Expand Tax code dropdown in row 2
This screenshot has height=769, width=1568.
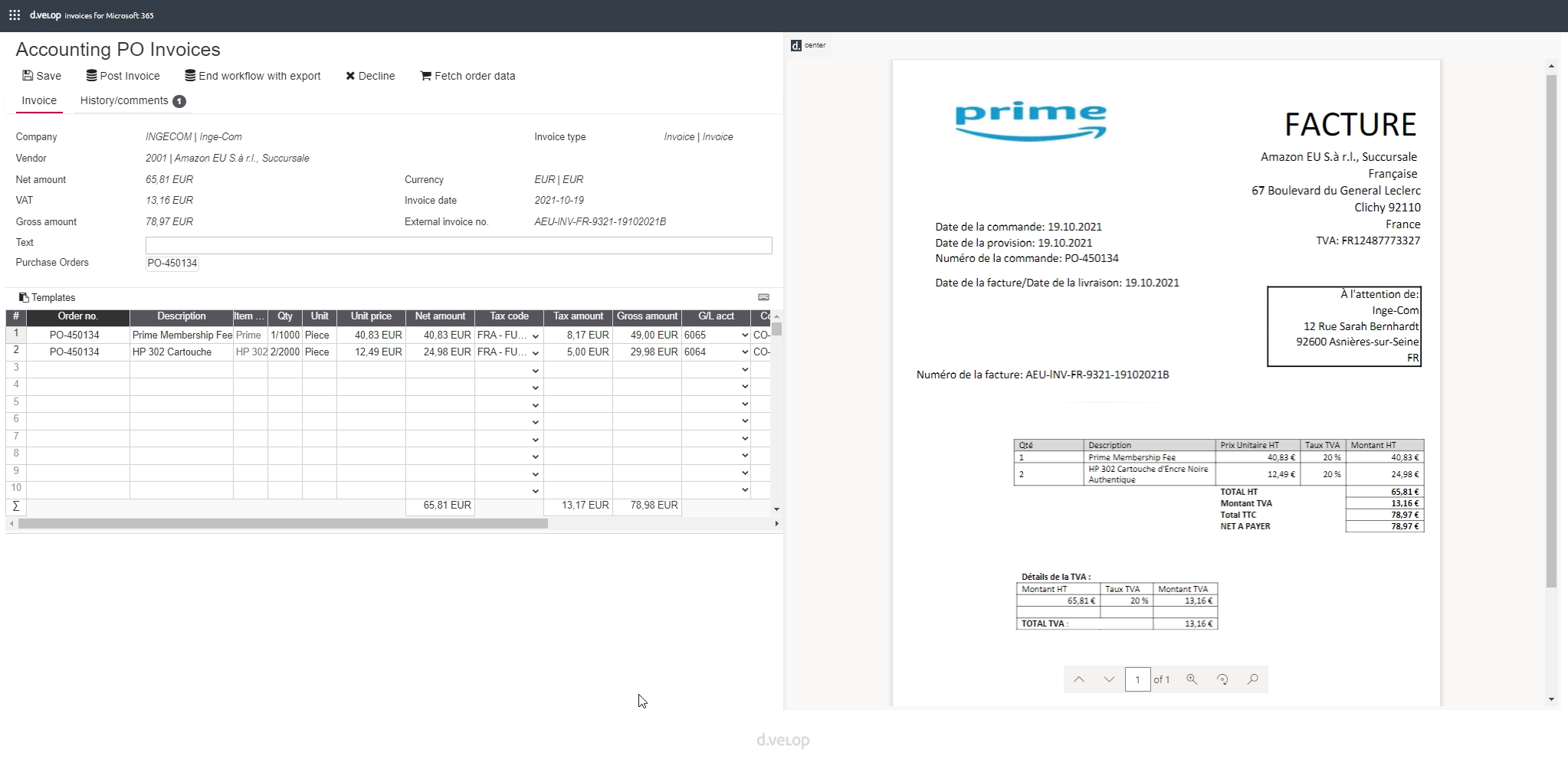535,353
